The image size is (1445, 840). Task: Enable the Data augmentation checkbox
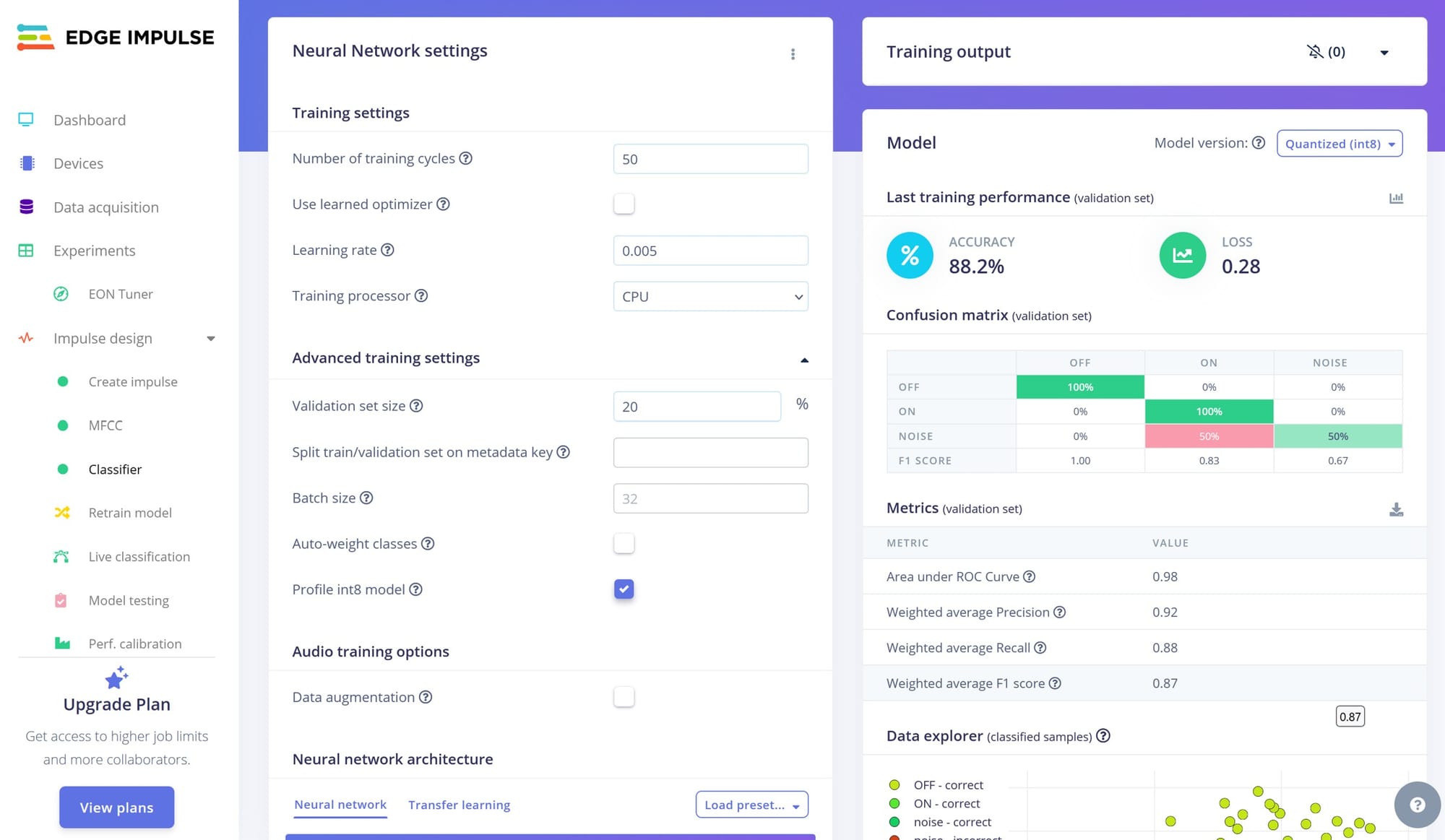624,697
